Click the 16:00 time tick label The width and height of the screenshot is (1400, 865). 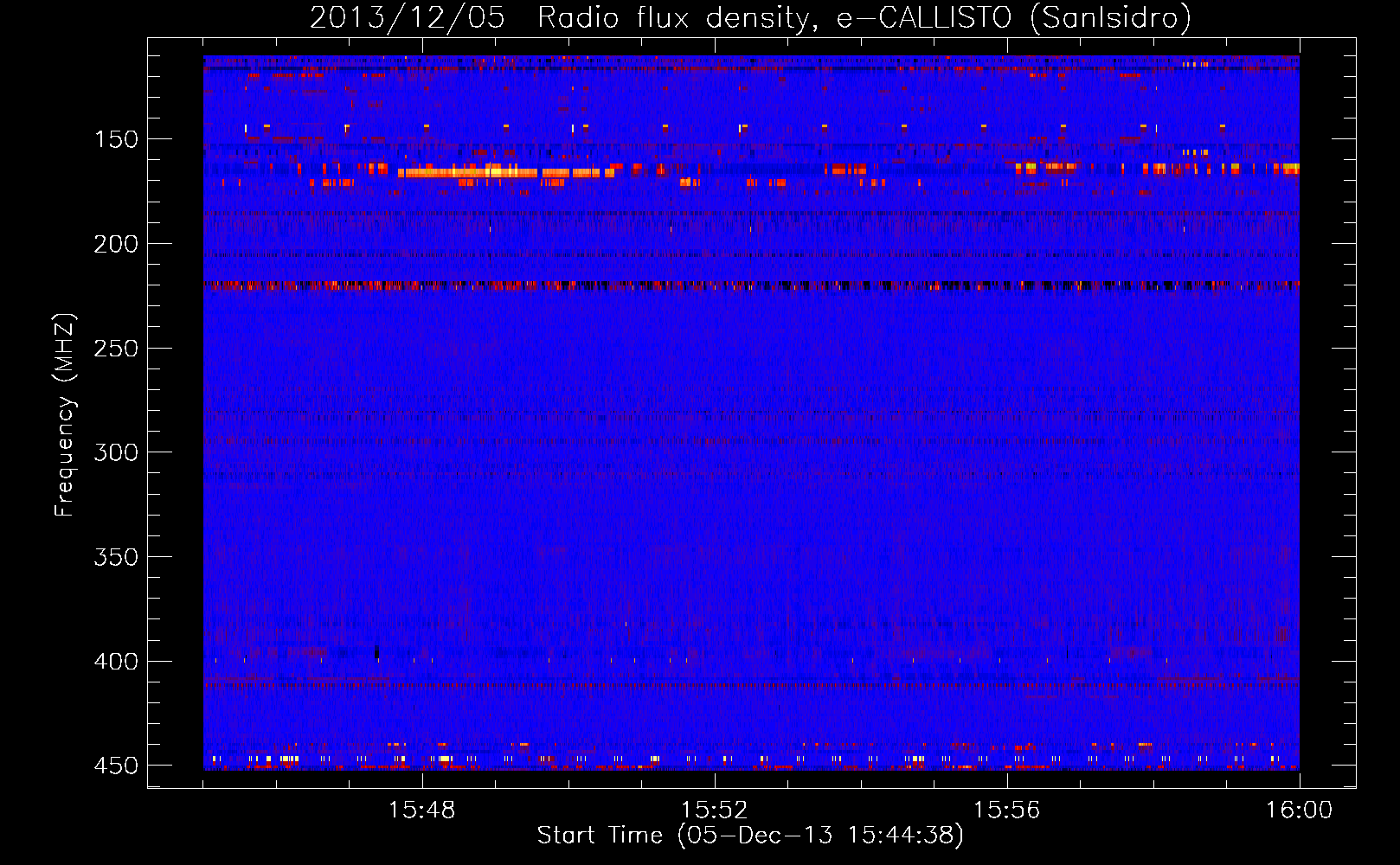[1299, 811]
